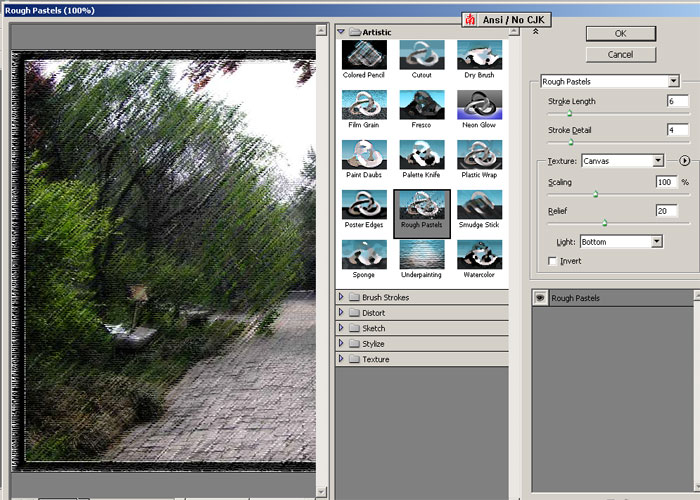Click the Relief value field
The height and width of the screenshot is (500, 700).
(x=667, y=211)
